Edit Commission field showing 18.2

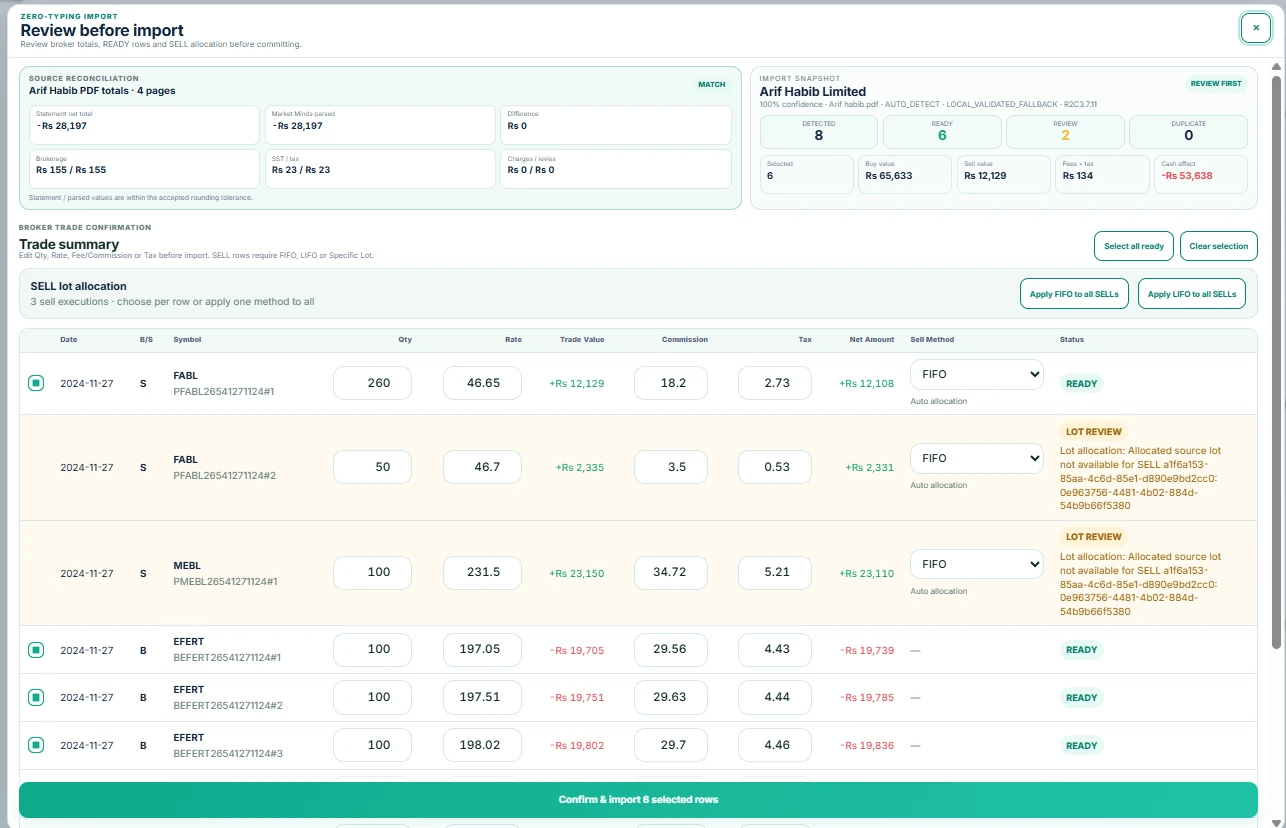(x=670, y=383)
